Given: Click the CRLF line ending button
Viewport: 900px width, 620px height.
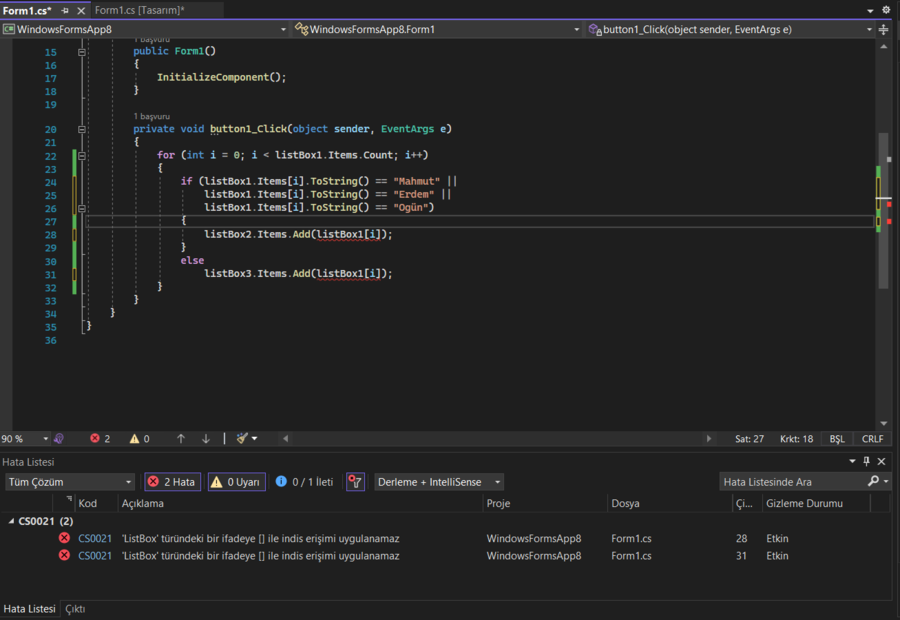Looking at the screenshot, I should point(872,439).
